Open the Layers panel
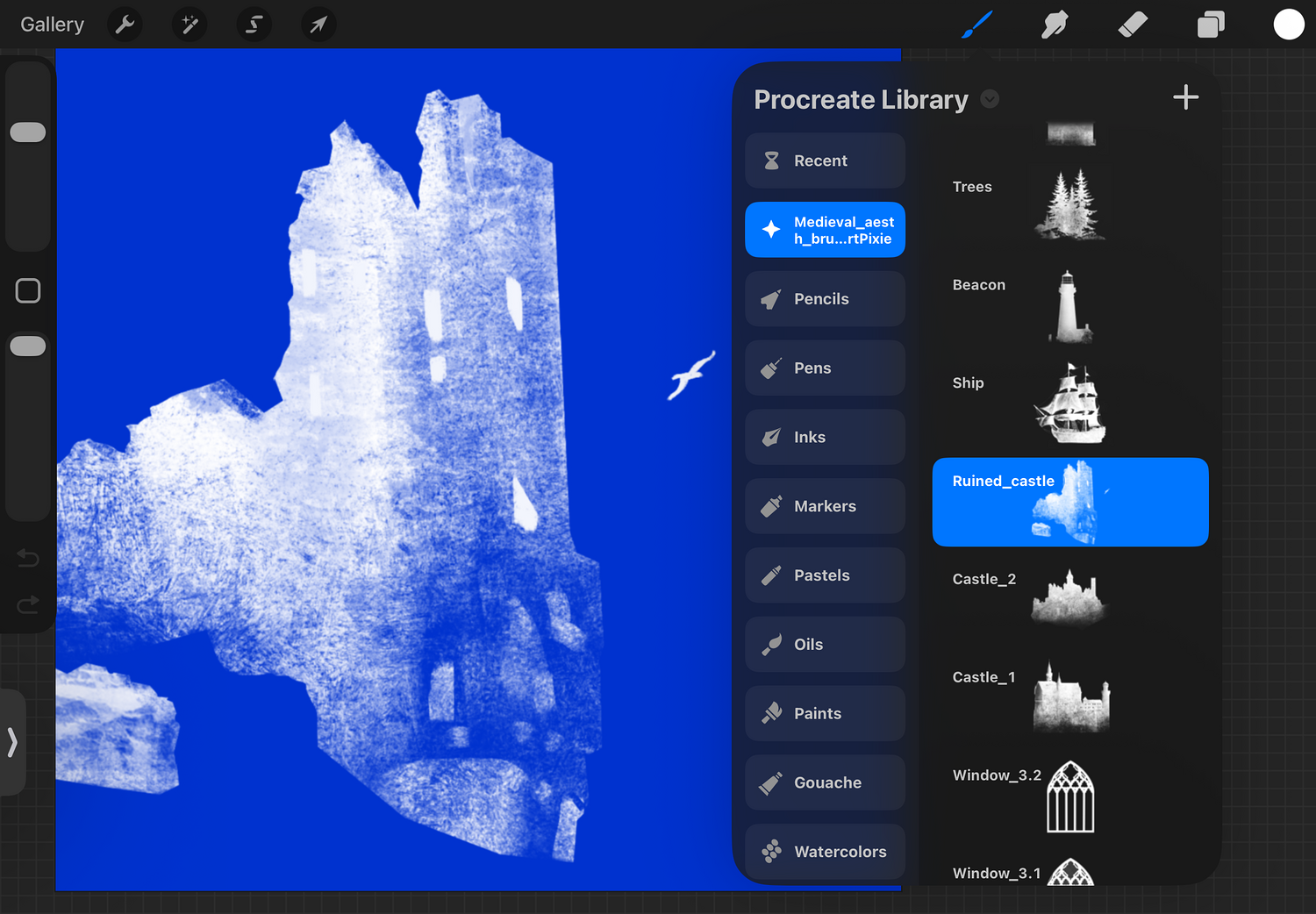The height and width of the screenshot is (914, 1316). coord(1211,25)
